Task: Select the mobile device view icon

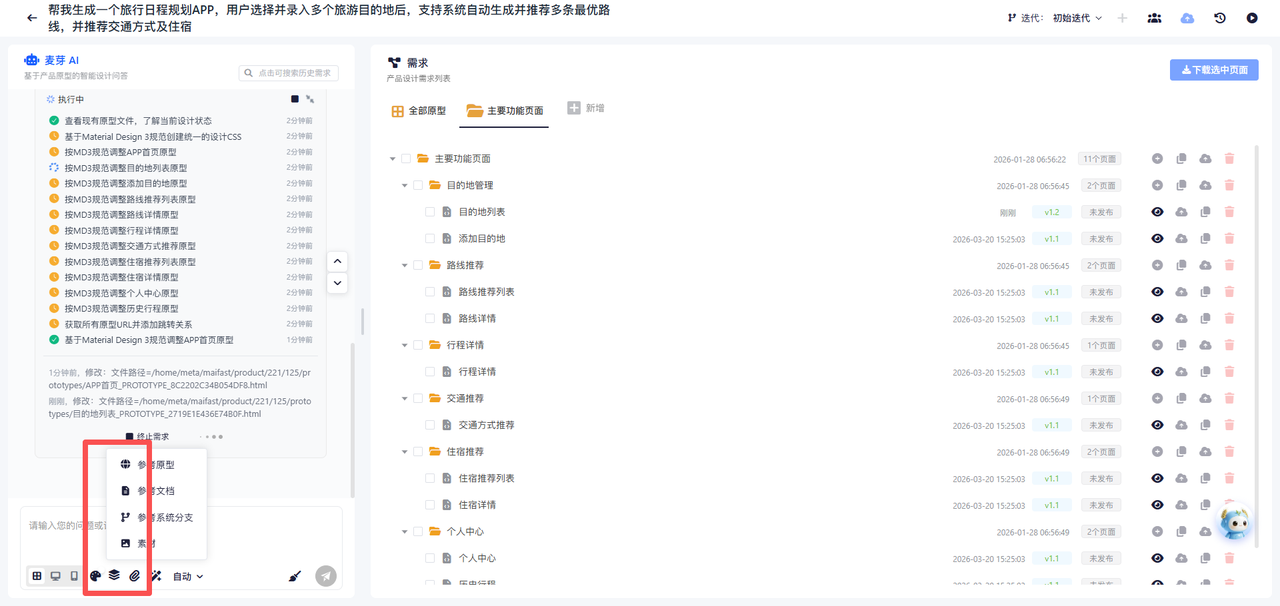Action: pyautogui.click(x=74, y=576)
